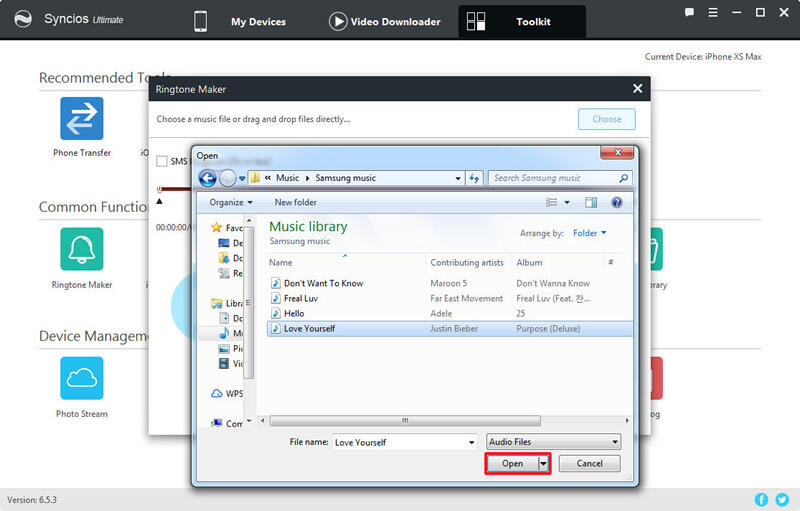Viewport: 800px width, 511px height.
Task: Expand the Organize dropdown menu
Action: [231, 202]
